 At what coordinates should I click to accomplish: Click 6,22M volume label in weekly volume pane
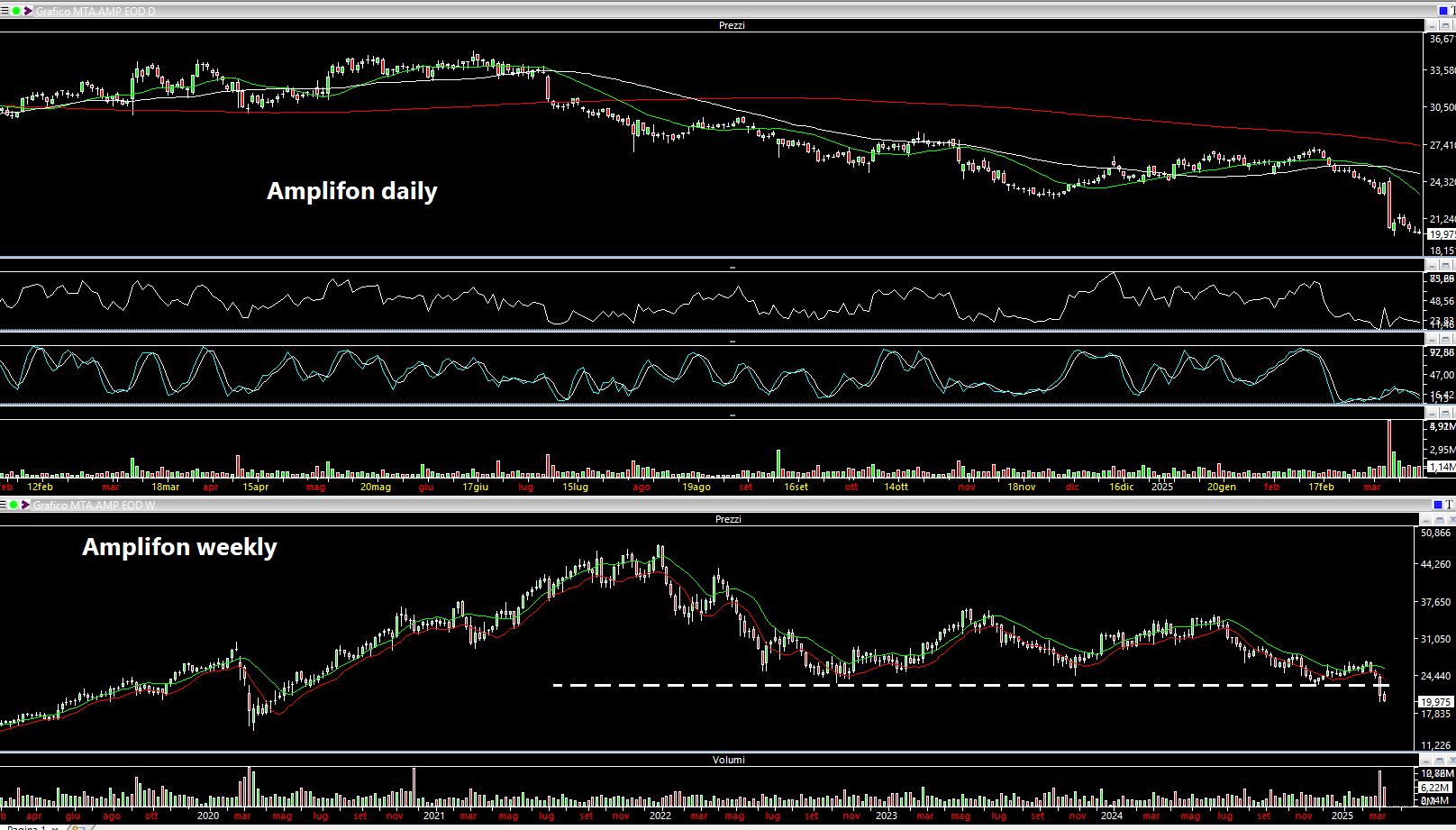click(x=1435, y=788)
